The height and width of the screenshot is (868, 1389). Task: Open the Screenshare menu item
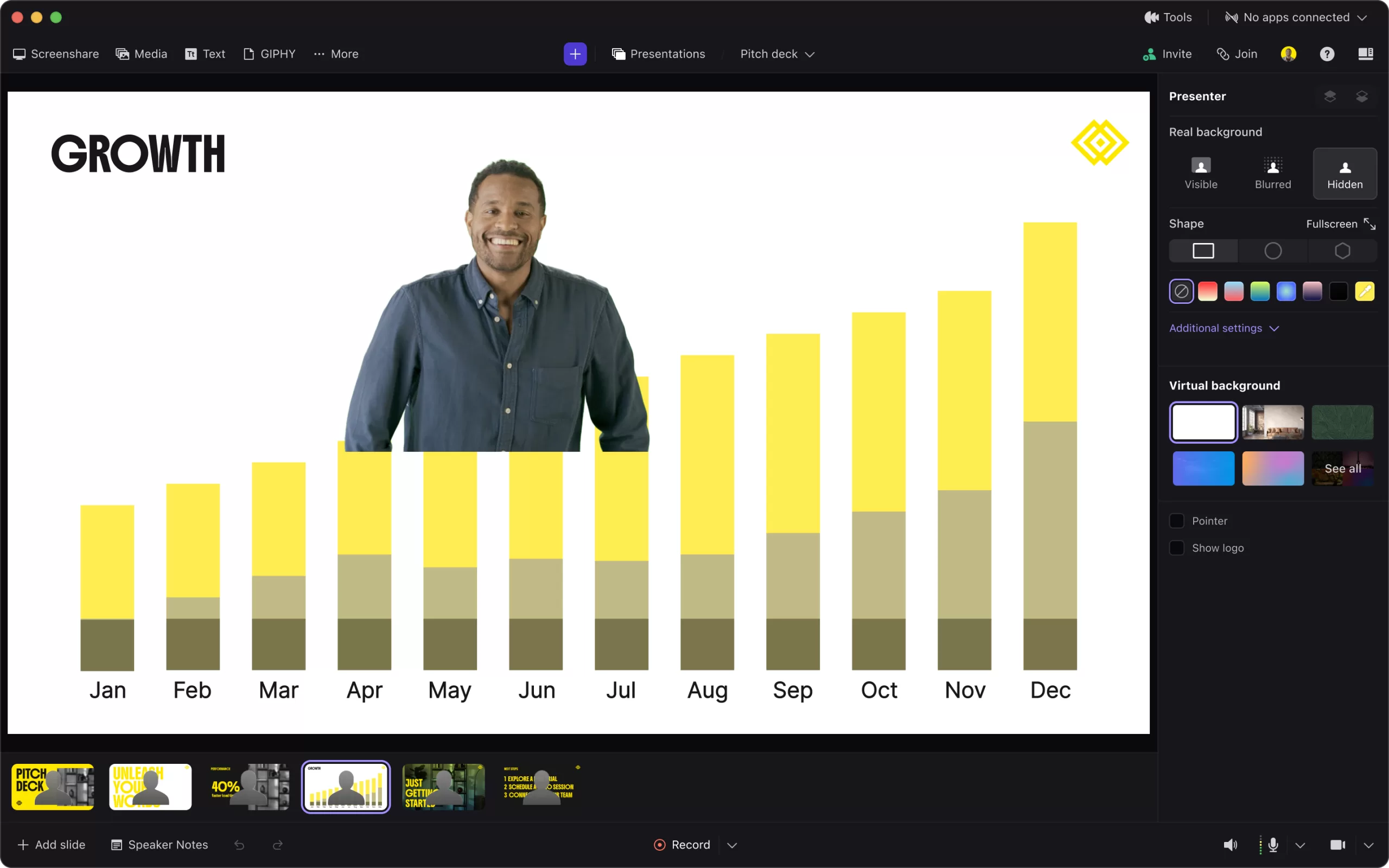coord(56,54)
